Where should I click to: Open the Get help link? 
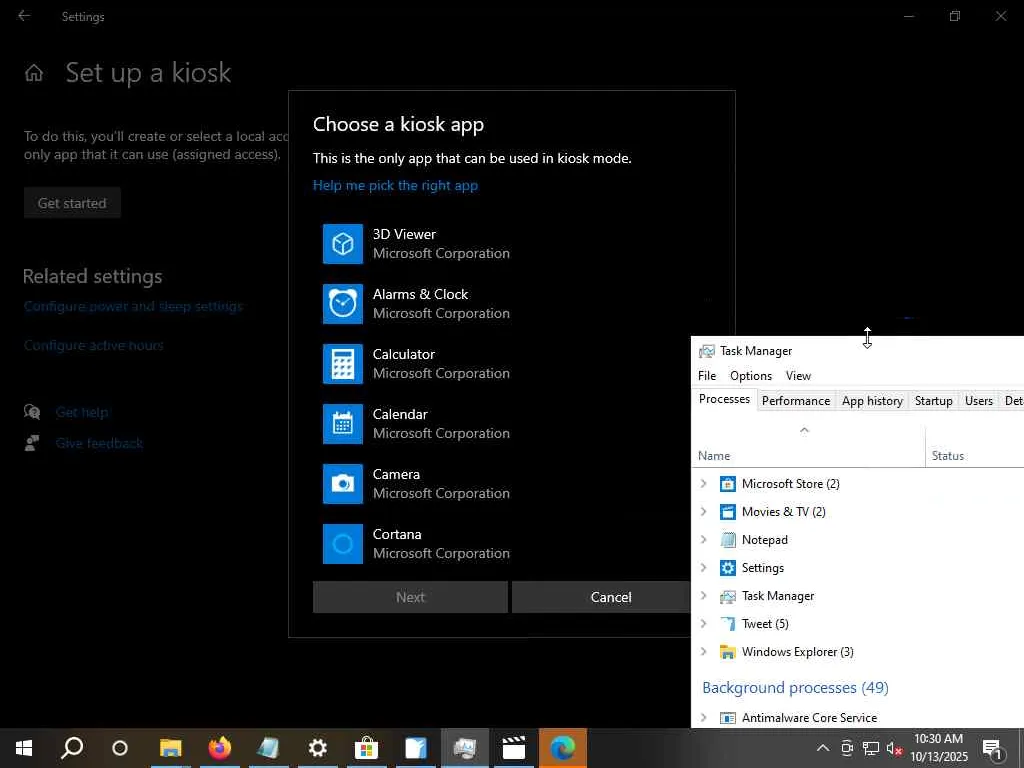pos(82,412)
